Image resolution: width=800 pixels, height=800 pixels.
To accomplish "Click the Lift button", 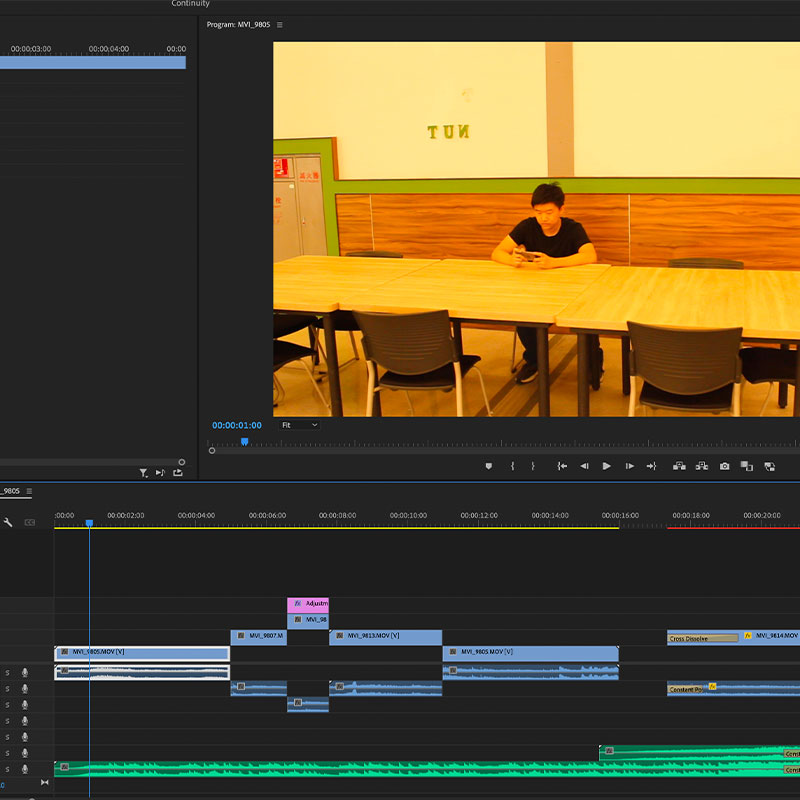I will click(x=679, y=466).
